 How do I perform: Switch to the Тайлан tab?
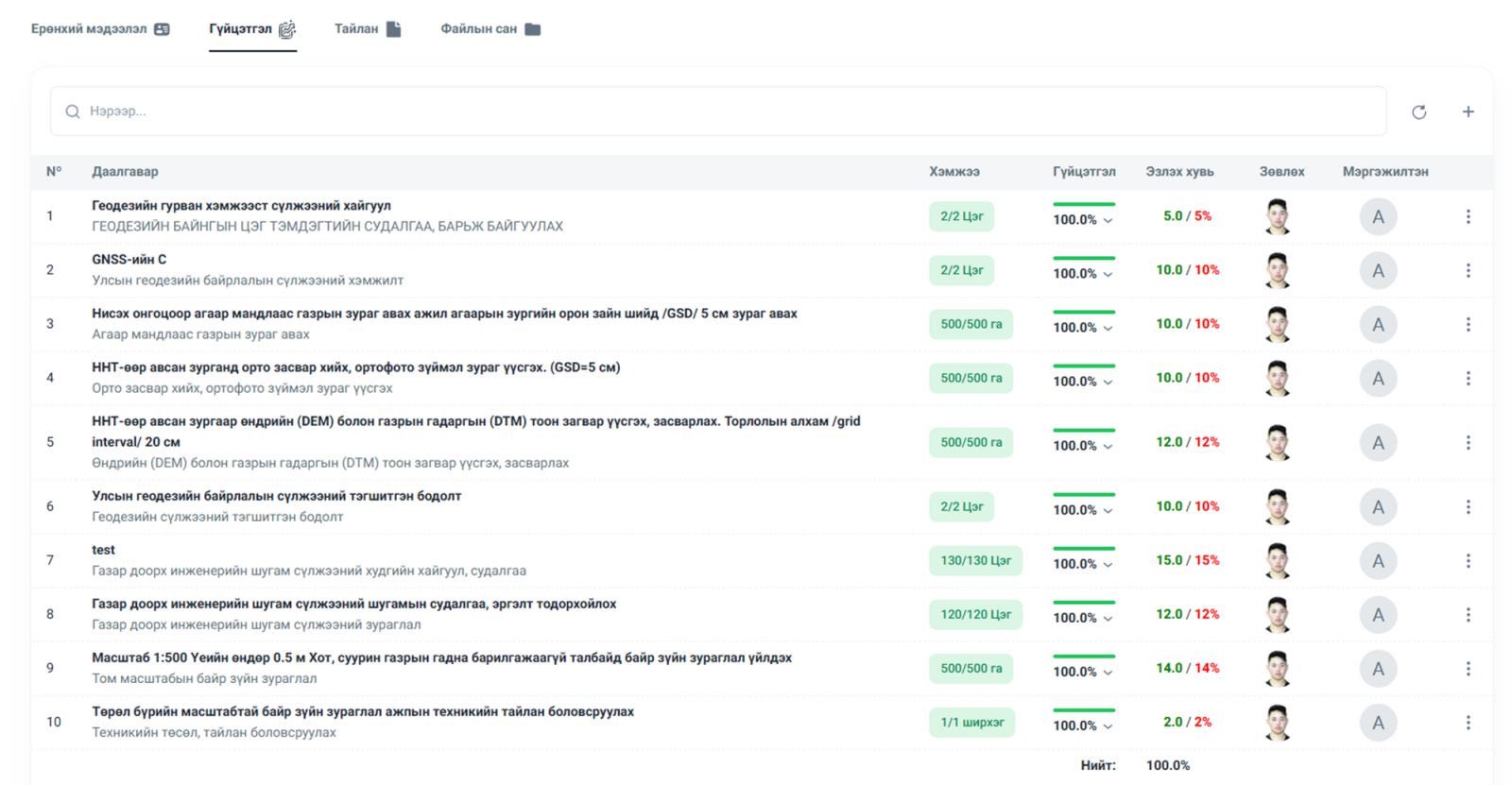tap(367, 29)
